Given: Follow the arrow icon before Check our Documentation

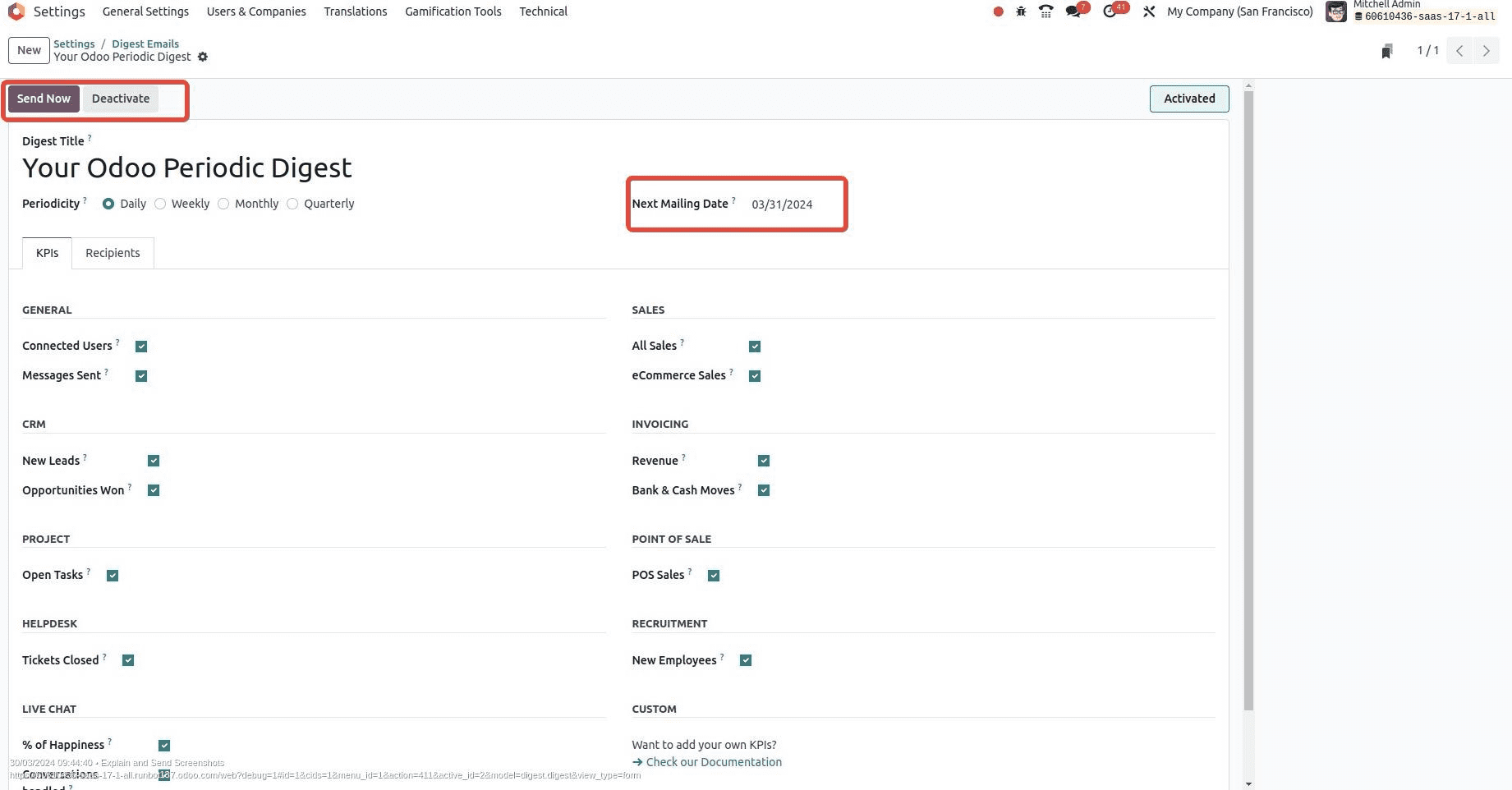Looking at the screenshot, I should 637,762.
